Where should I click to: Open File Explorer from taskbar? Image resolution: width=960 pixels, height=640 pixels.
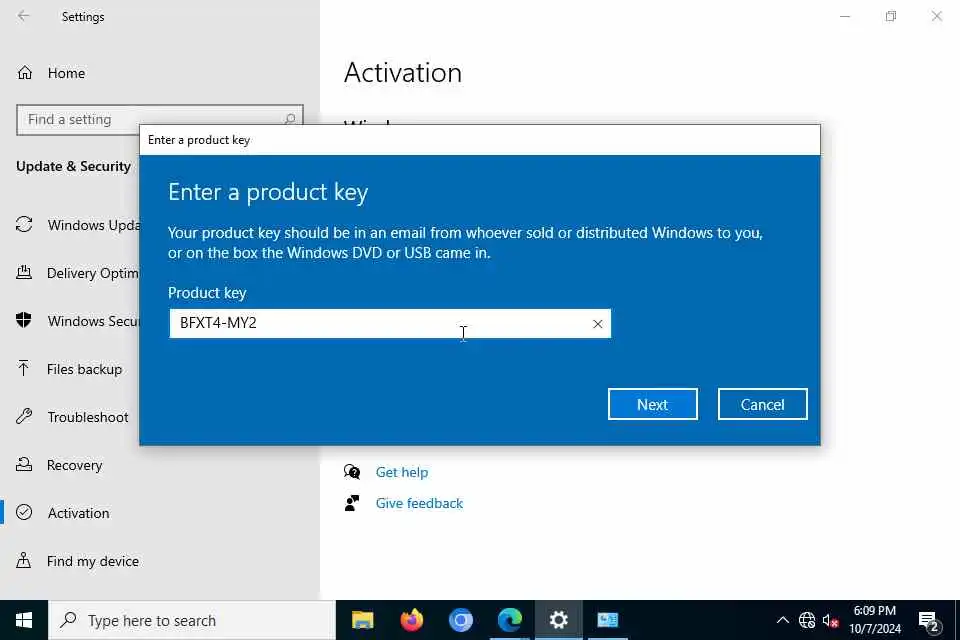[362, 620]
